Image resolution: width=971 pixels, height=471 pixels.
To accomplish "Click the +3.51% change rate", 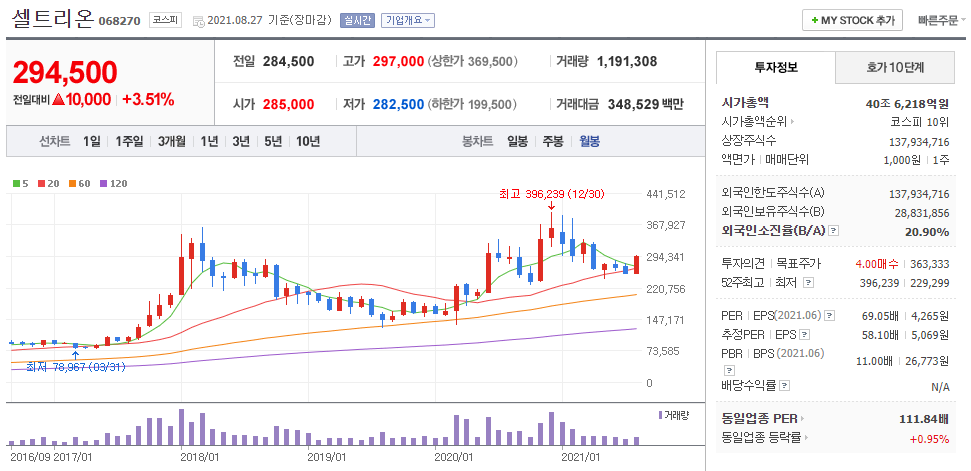I will [x=148, y=100].
